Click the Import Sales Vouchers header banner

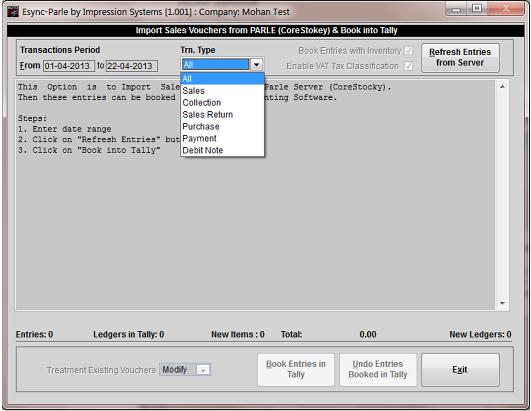266,30
